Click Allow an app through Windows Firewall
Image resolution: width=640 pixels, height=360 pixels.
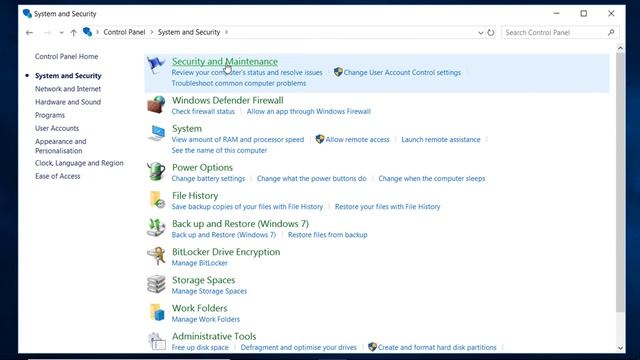coord(309,111)
